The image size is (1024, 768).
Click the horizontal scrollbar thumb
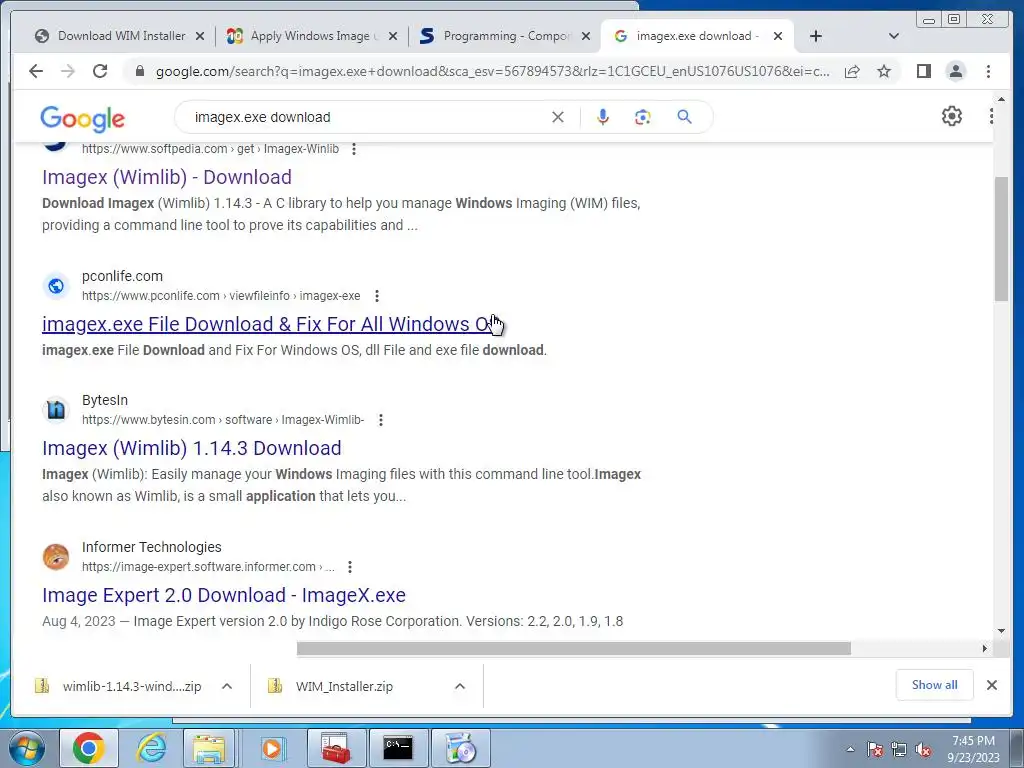point(573,648)
